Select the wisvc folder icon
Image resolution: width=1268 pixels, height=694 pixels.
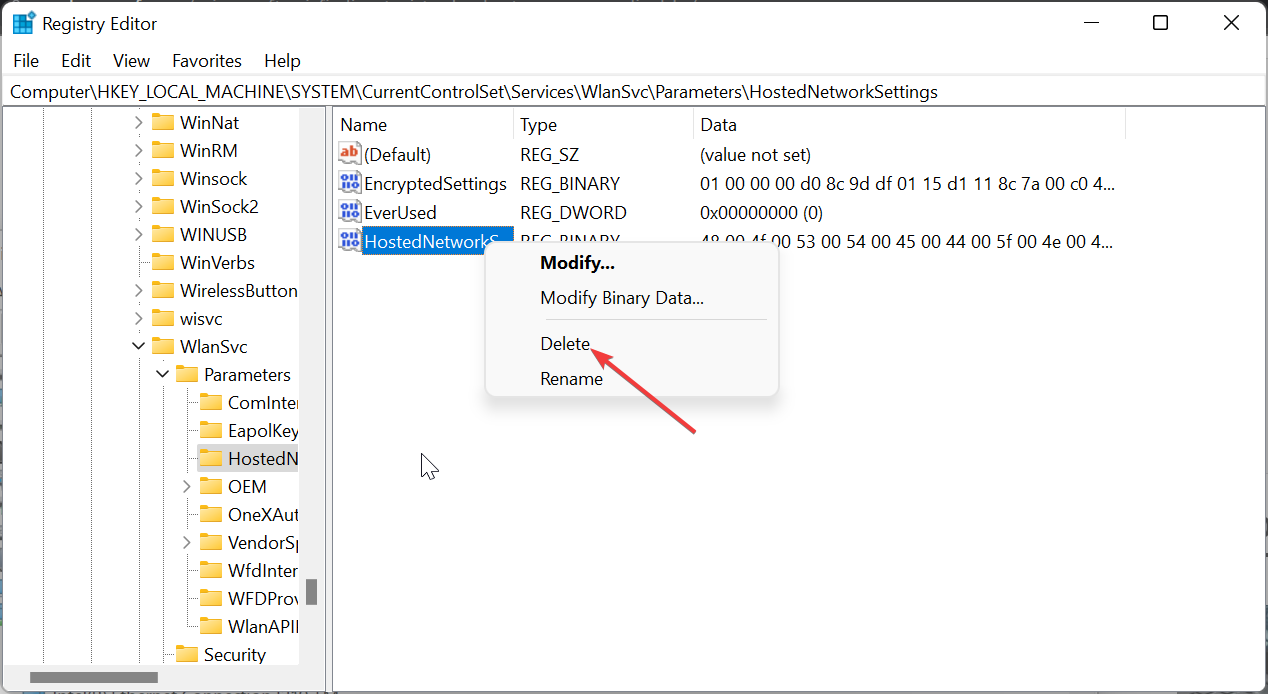click(x=163, y=318)
